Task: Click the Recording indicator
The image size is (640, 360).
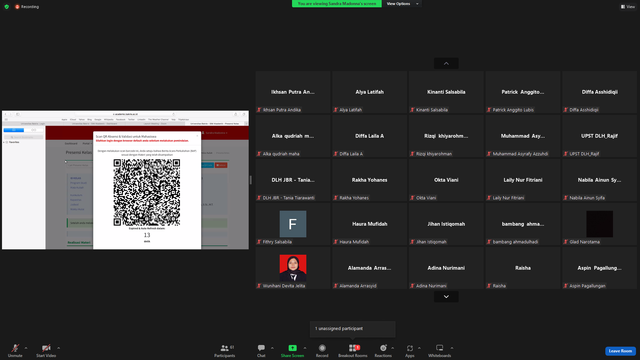Action: (27, 7)
